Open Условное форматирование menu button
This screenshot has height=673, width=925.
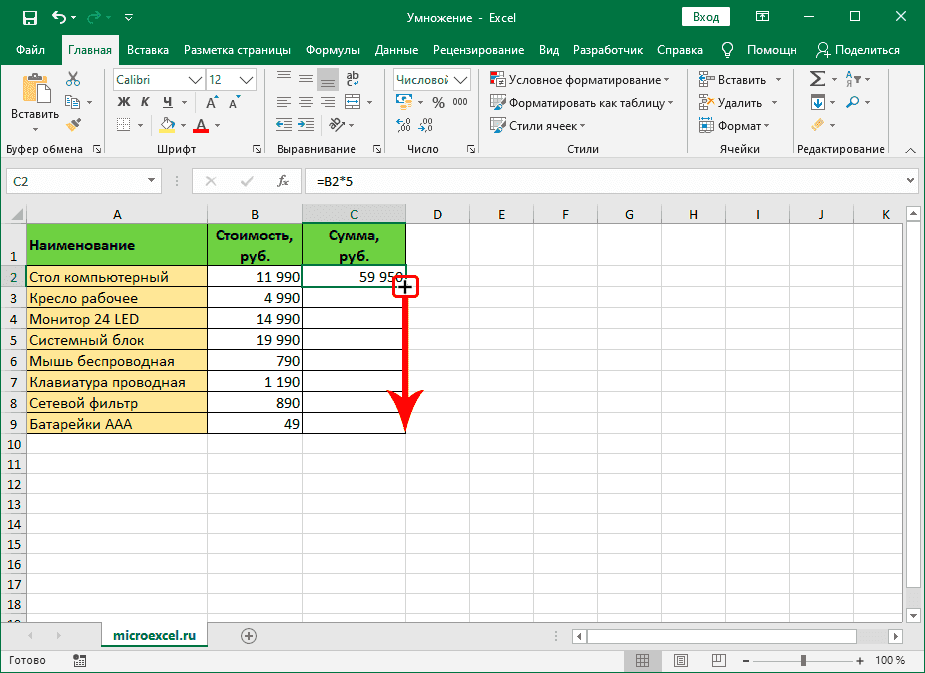(x=580, y=79)
